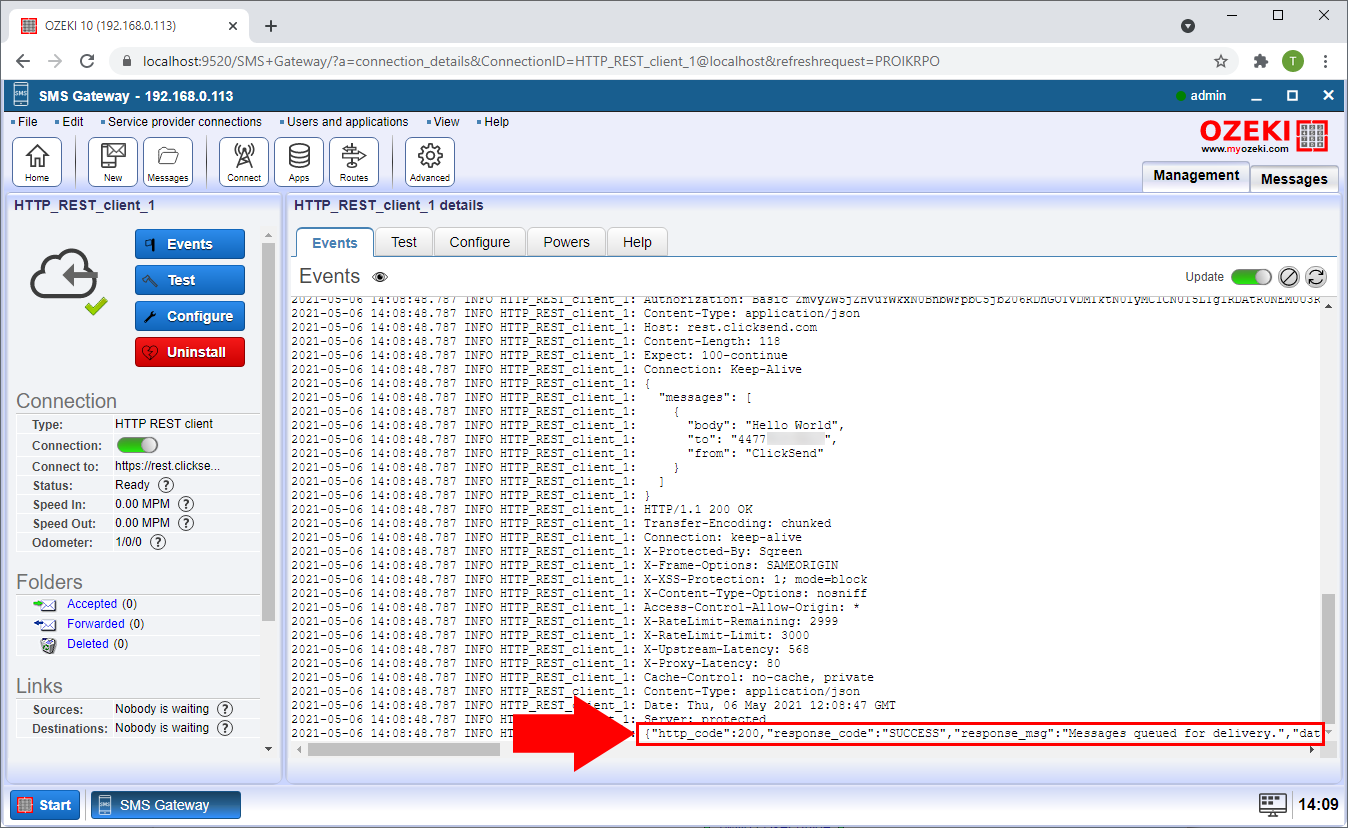This screenshot has height=828, width=1348.
Task: Switch to the Events tab
Action: [335, 243]
